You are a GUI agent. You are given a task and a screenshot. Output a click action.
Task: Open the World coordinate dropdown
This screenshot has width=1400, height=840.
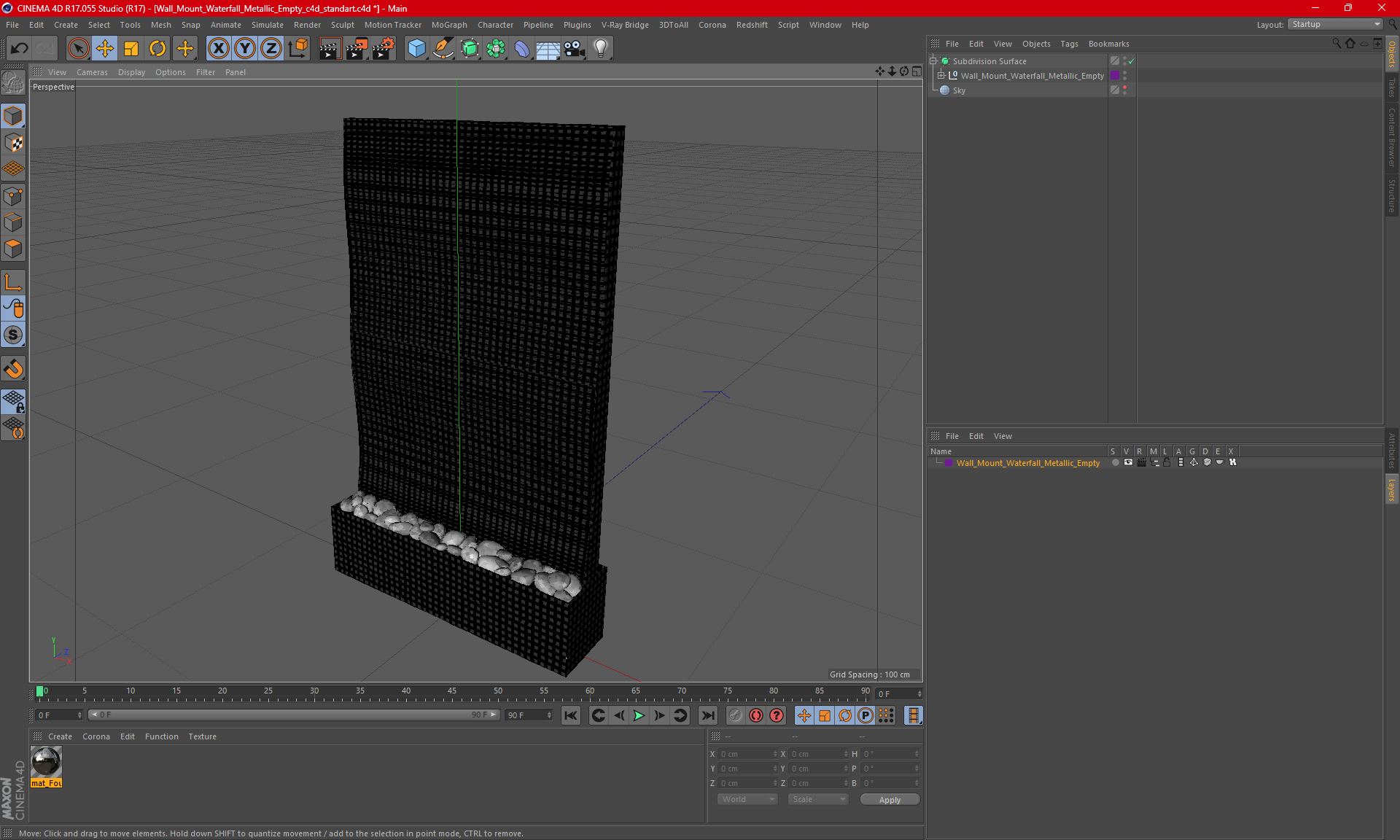pos(747,799)
